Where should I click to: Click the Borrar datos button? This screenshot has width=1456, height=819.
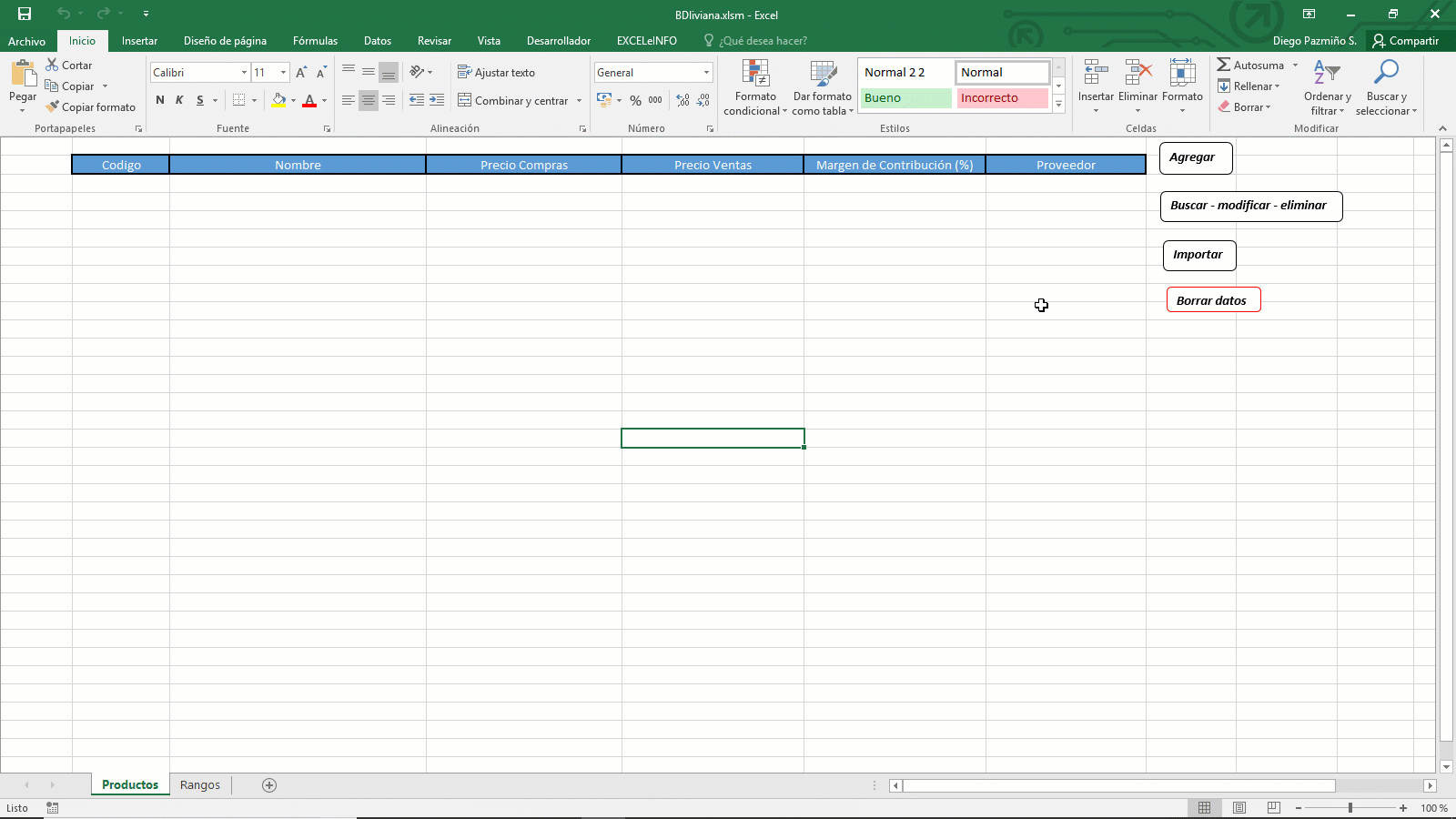click(1213, 299)
